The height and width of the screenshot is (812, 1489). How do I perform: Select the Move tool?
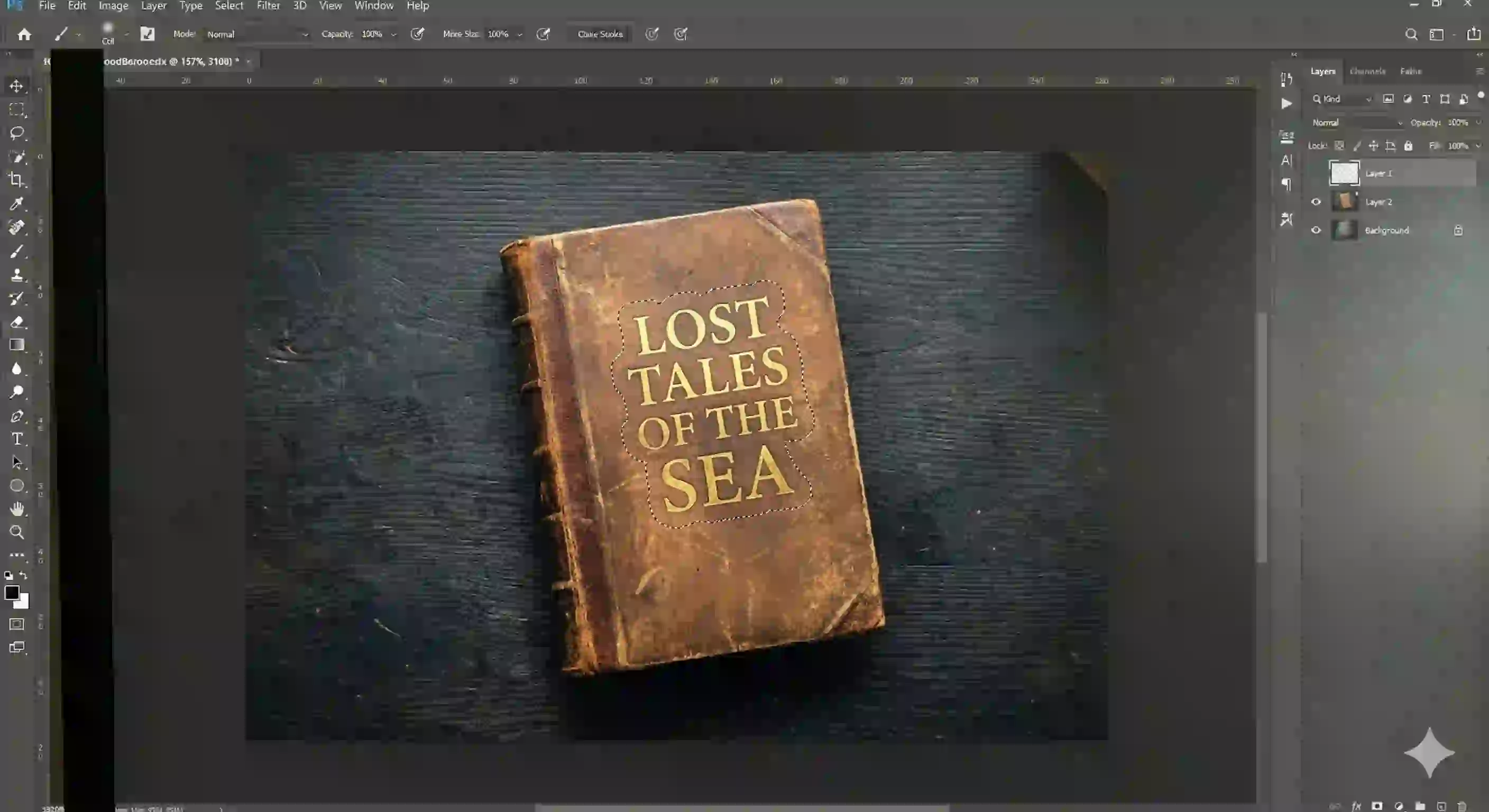coord(17,86)
